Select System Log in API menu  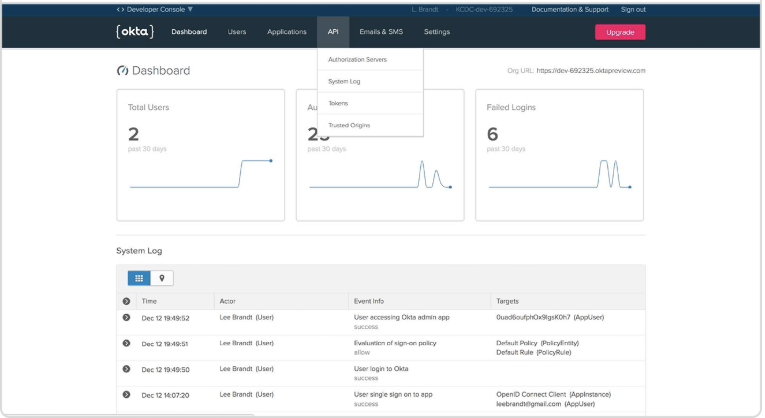(x=370, y=81)
